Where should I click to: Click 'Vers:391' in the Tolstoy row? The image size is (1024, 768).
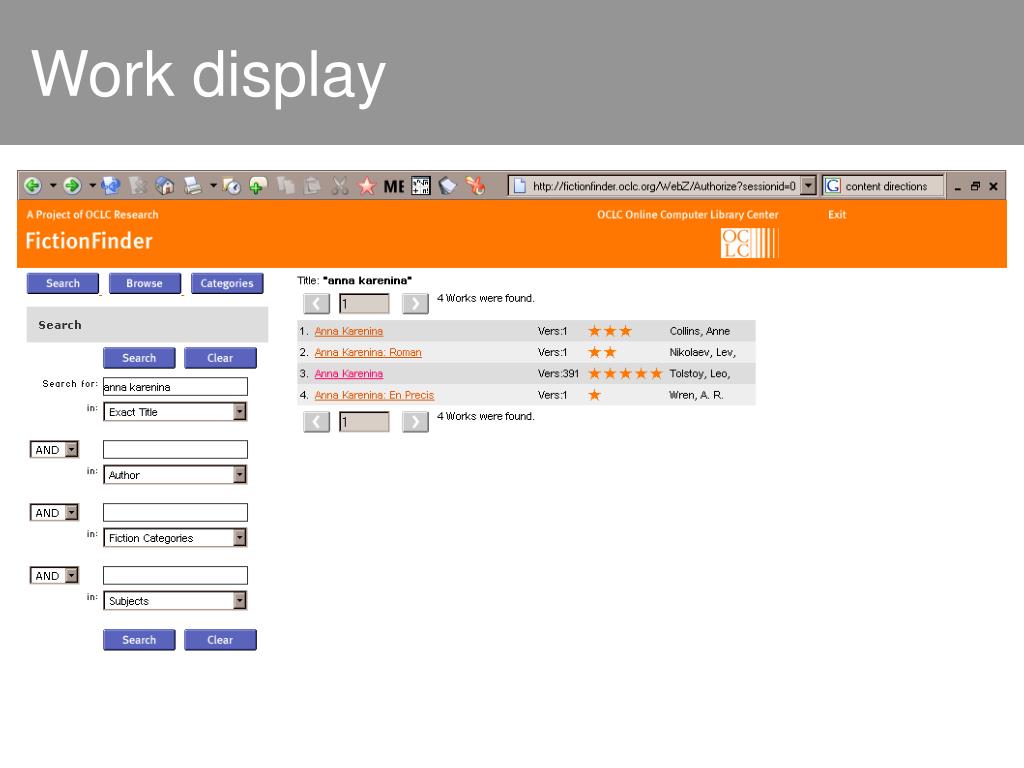(558, 374)
